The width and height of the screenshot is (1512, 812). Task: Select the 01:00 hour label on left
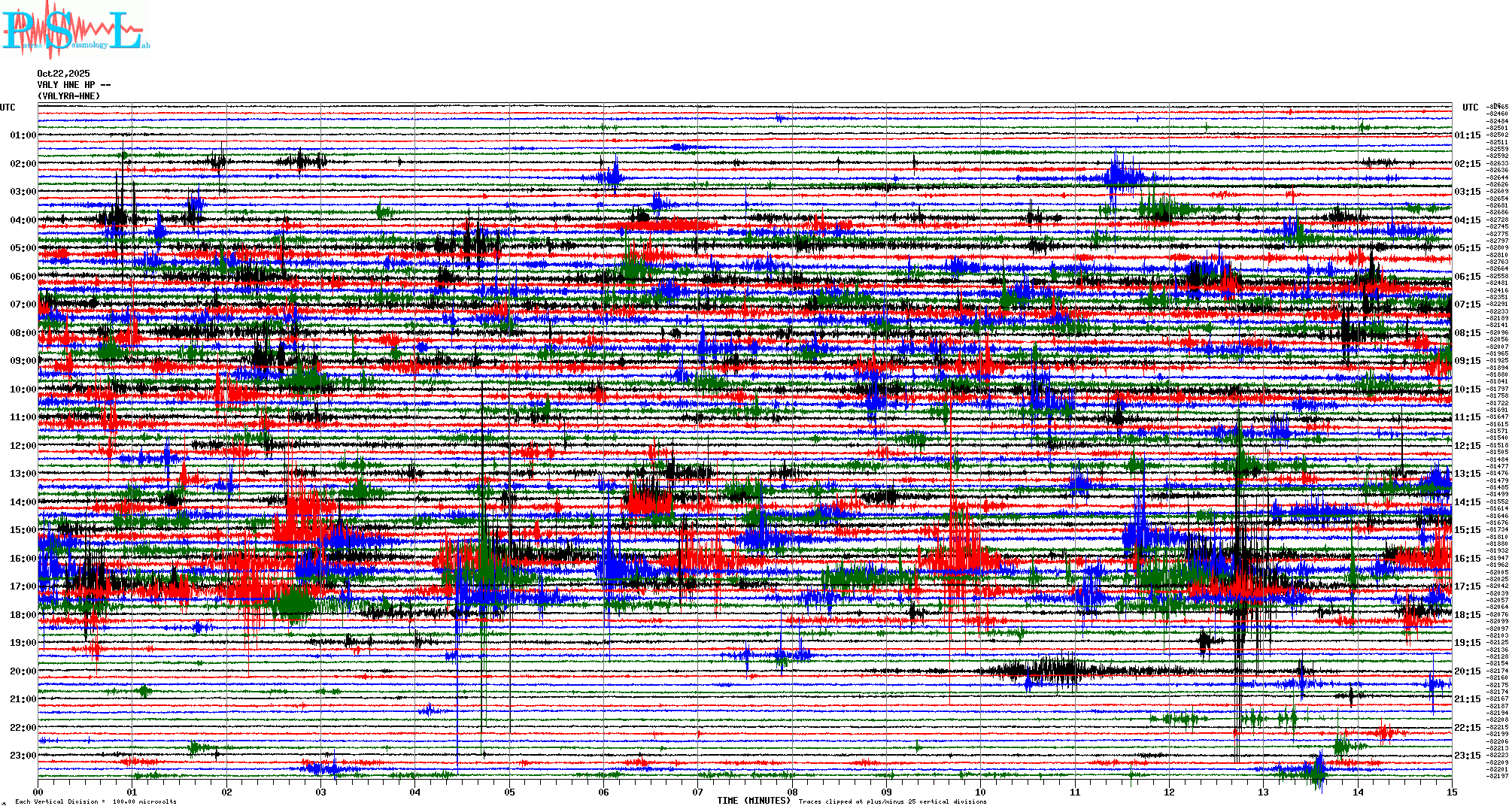tap(23, 135)
